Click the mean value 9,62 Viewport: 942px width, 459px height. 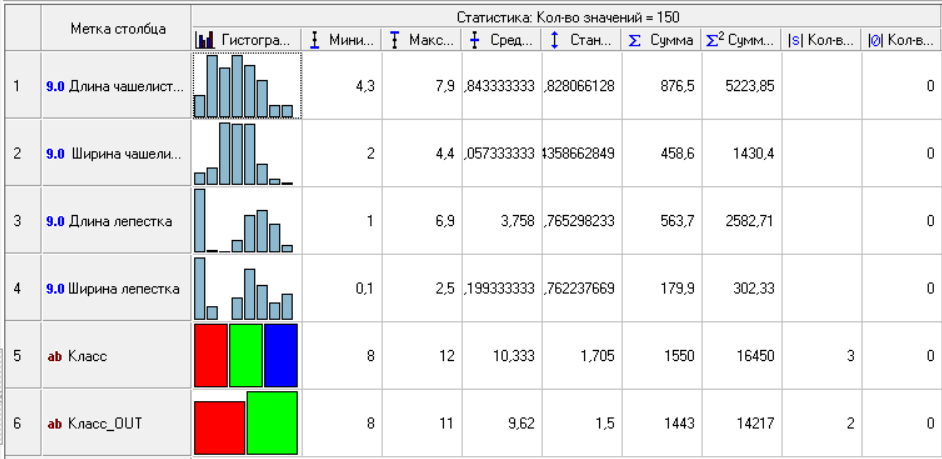[x=520, y=424]
